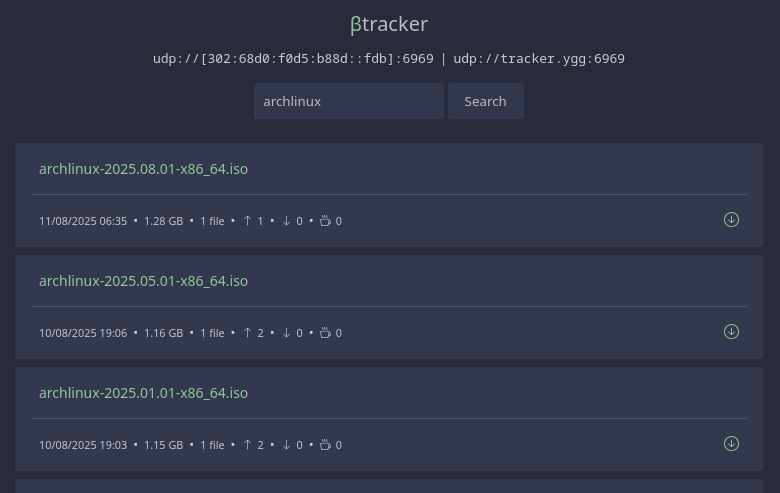Go to βtracker home title link
780x493 pixels.
point(389,24)
